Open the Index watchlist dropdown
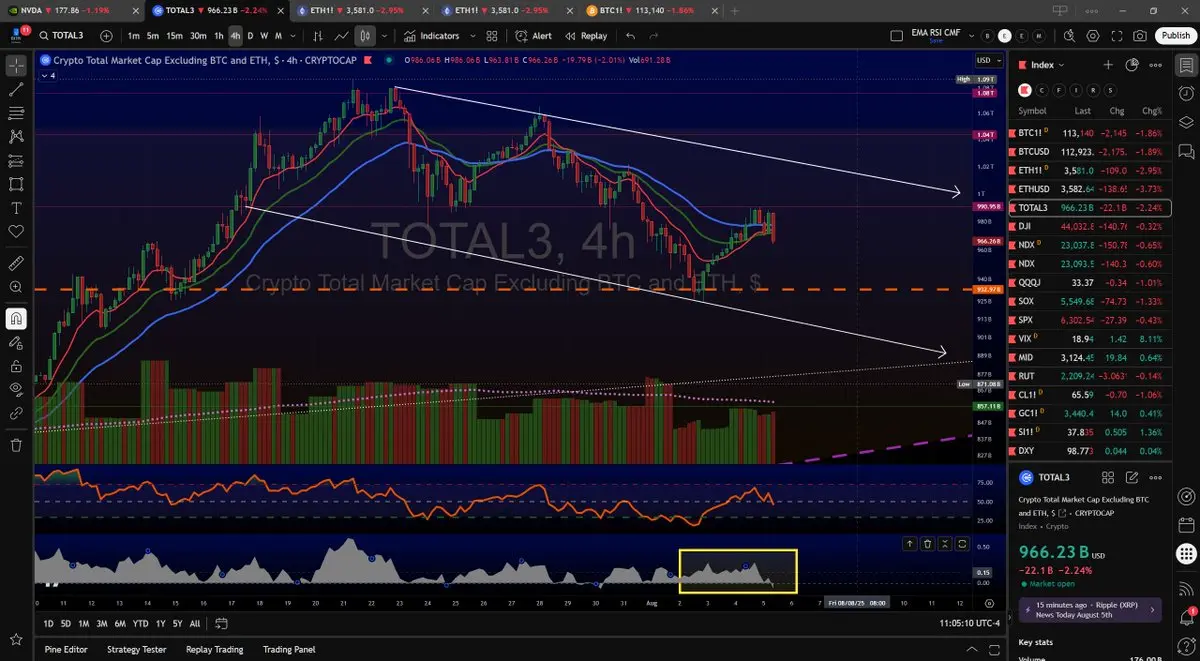The height and width of the screenshot is (661, 1200). click(x=1041, y=64)
